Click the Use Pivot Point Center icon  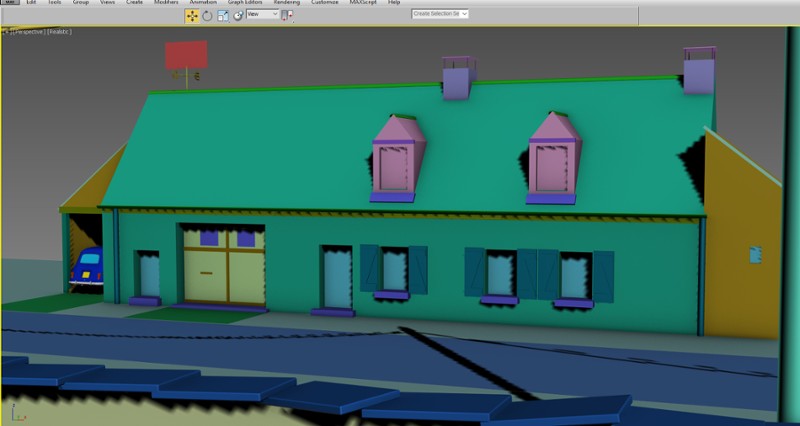point(288,15)
